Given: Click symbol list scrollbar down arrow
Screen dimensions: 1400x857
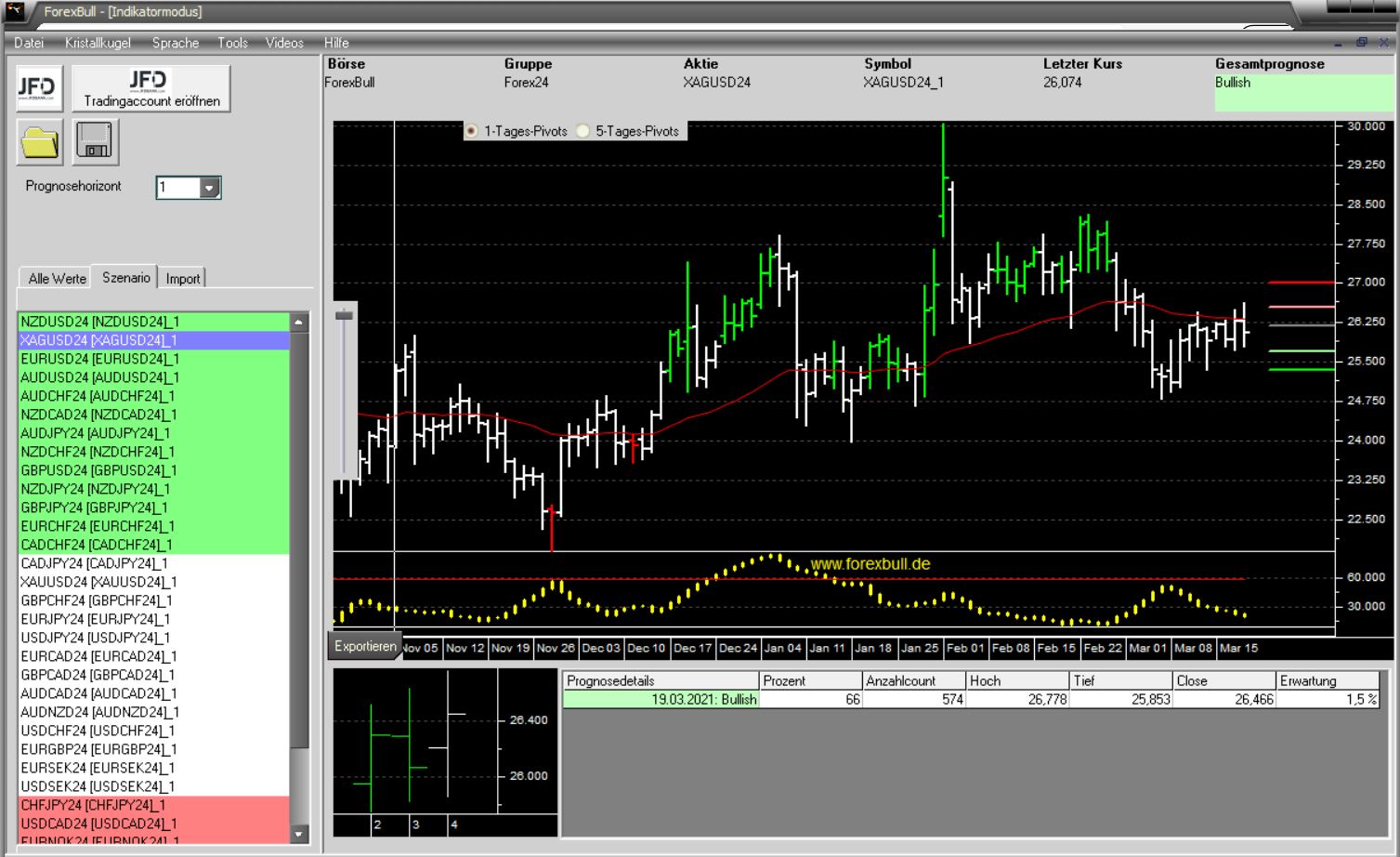Looking at the screenshot, I should pyautogui.click(x=299, y=834).
